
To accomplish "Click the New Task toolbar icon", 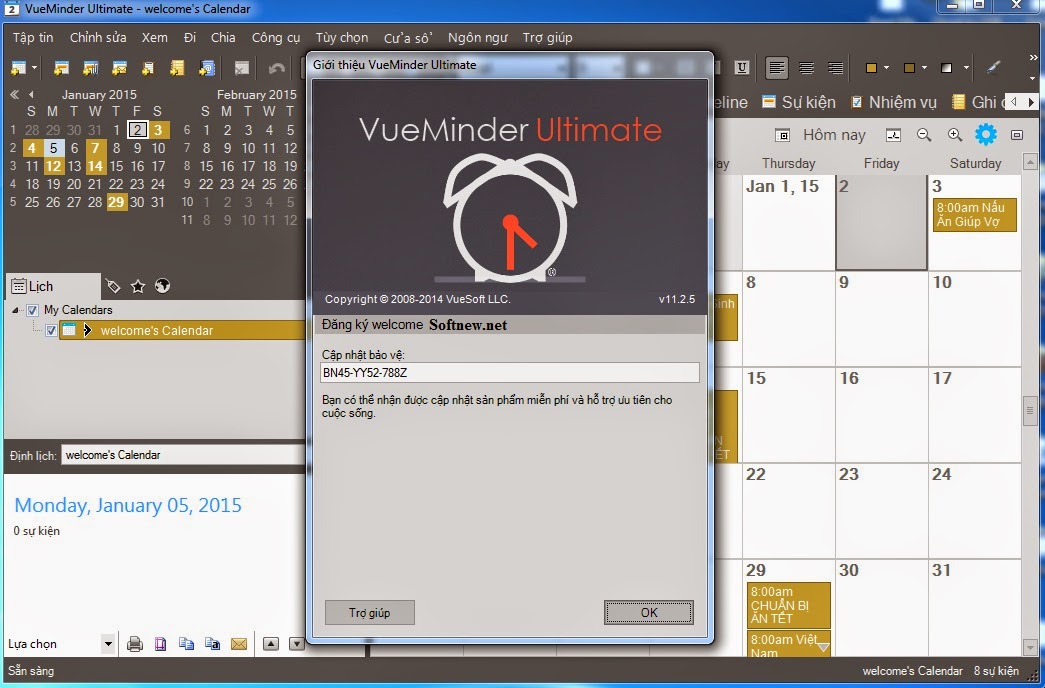I will [148, 68].
